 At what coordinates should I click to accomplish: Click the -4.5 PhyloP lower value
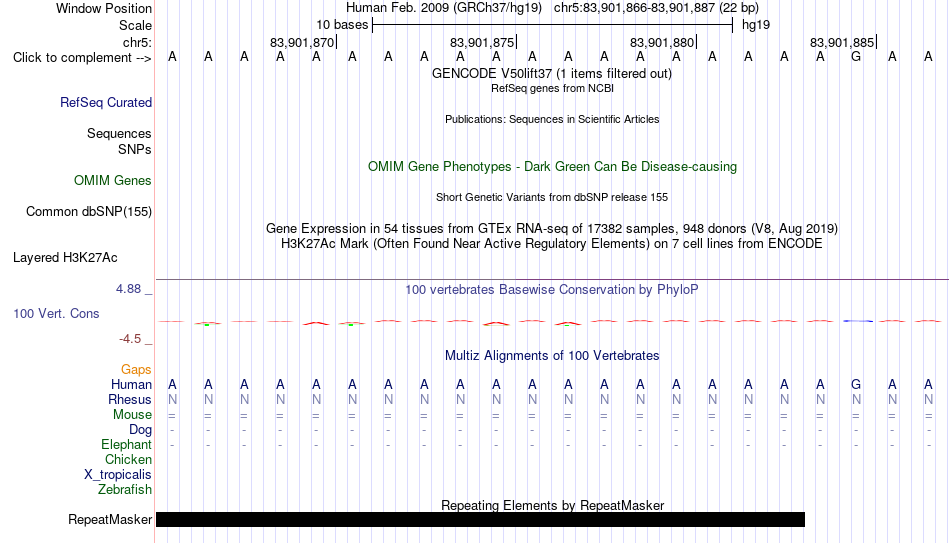(x=130, y=339)
